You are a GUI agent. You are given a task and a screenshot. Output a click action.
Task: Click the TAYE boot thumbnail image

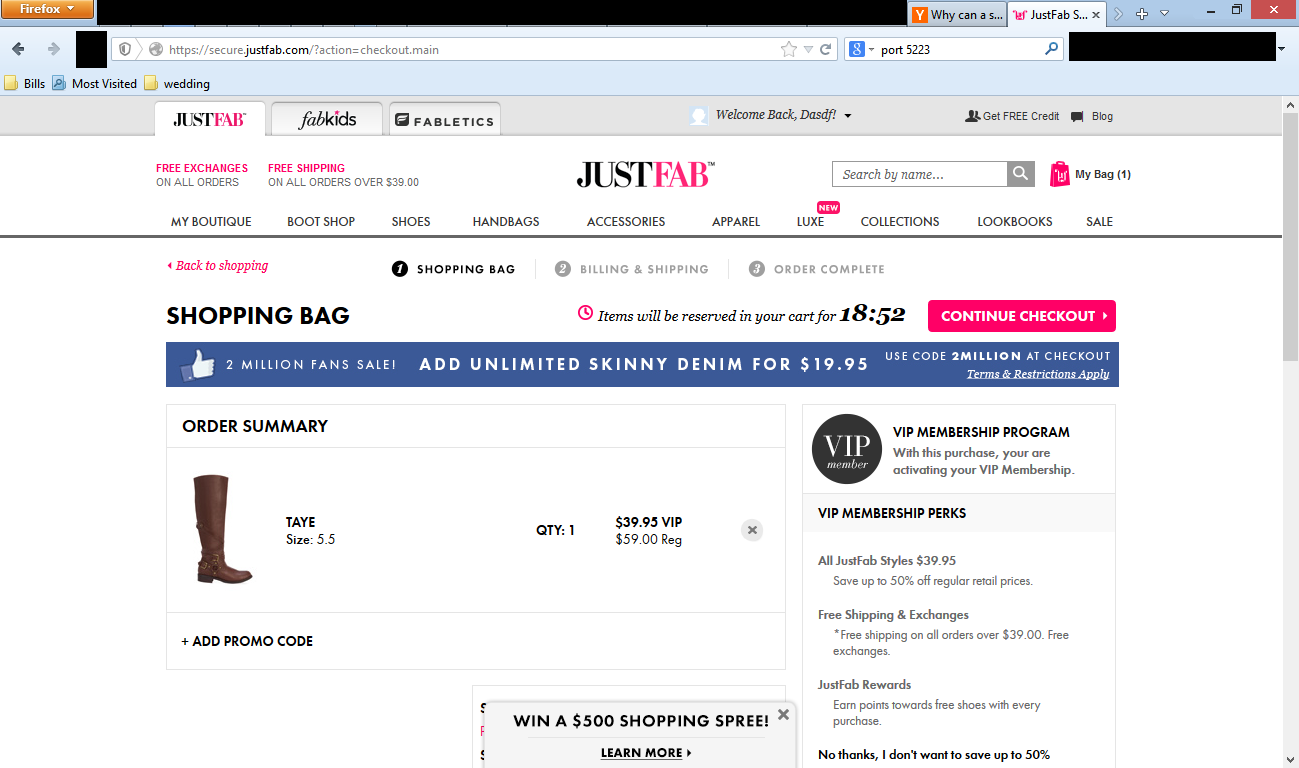click(220, 529)
